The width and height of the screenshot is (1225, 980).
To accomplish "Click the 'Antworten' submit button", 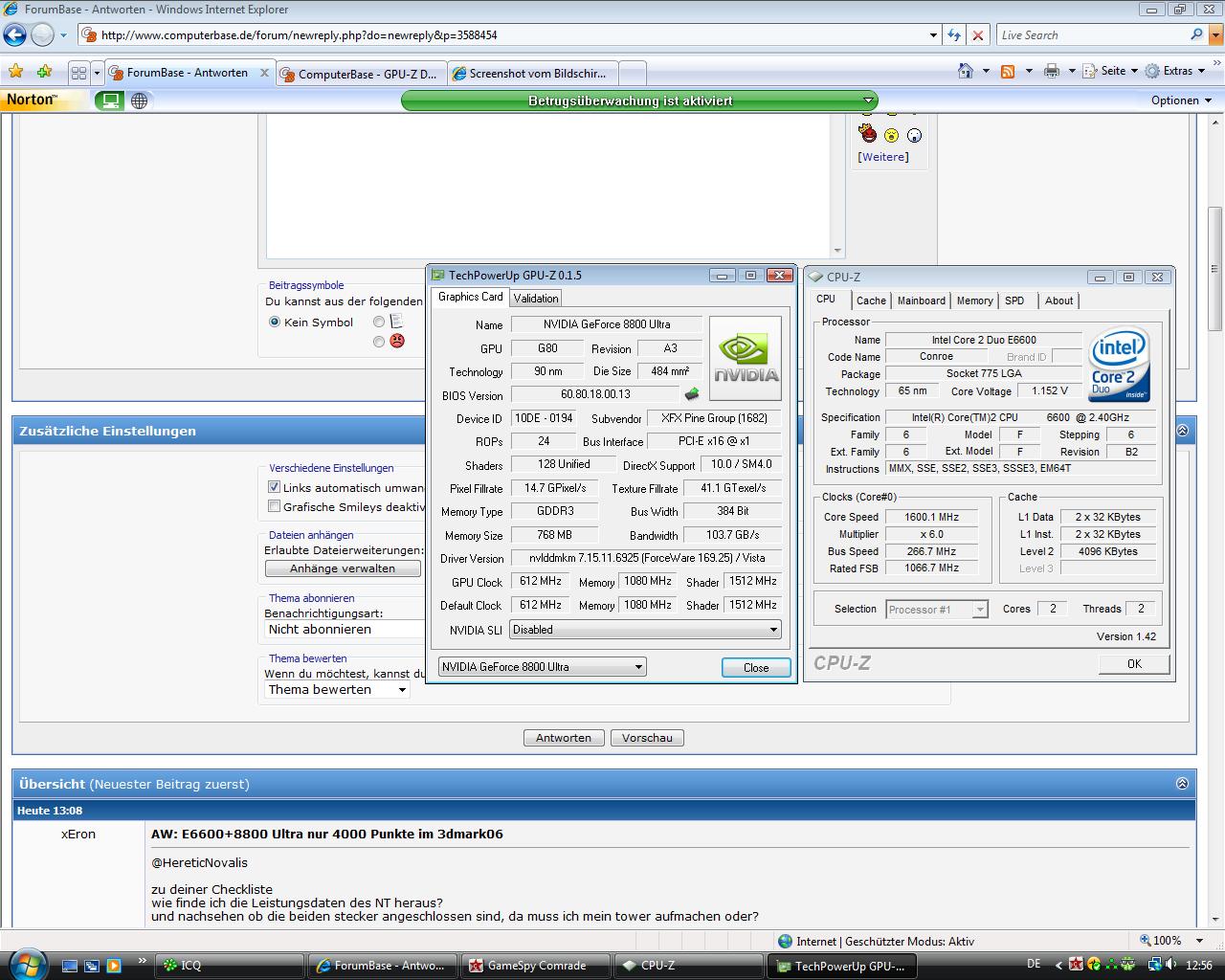I will [564, 738].
